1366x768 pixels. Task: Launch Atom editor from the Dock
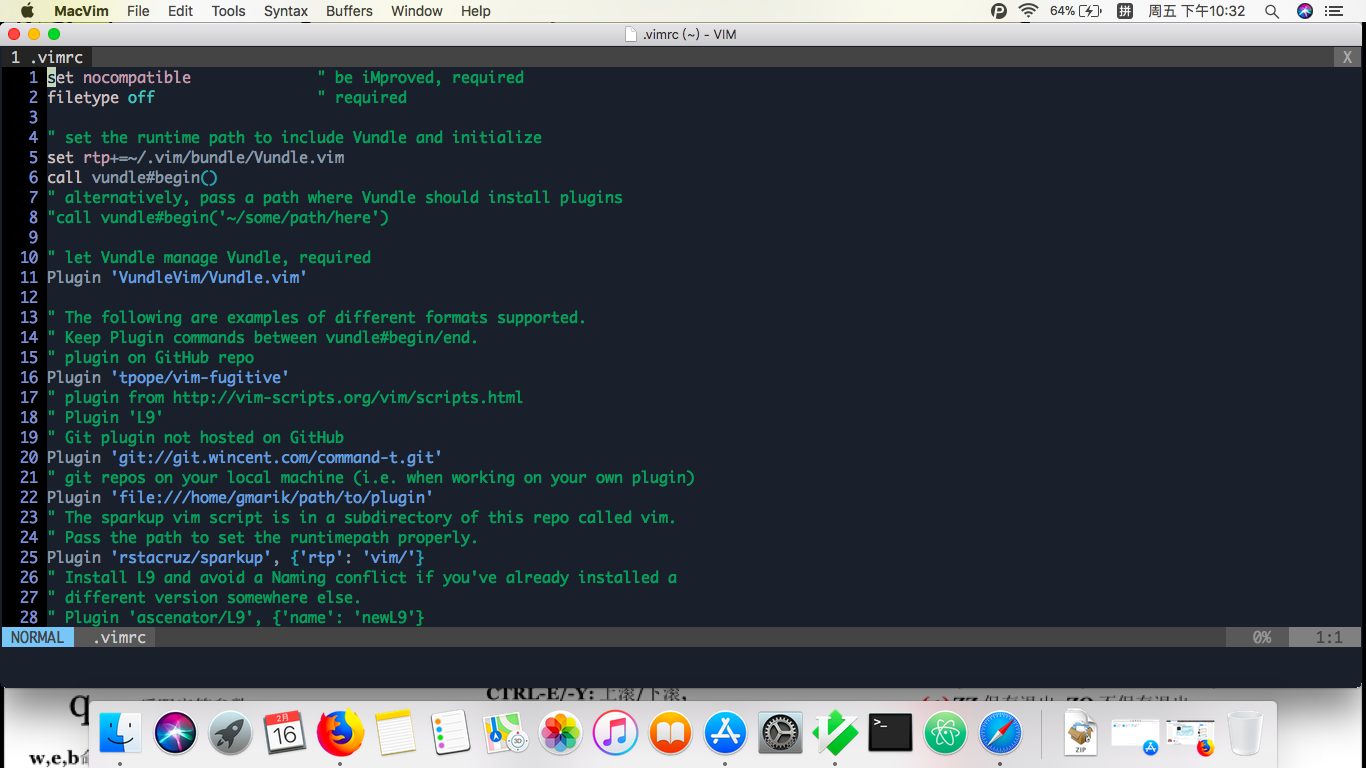945,733
